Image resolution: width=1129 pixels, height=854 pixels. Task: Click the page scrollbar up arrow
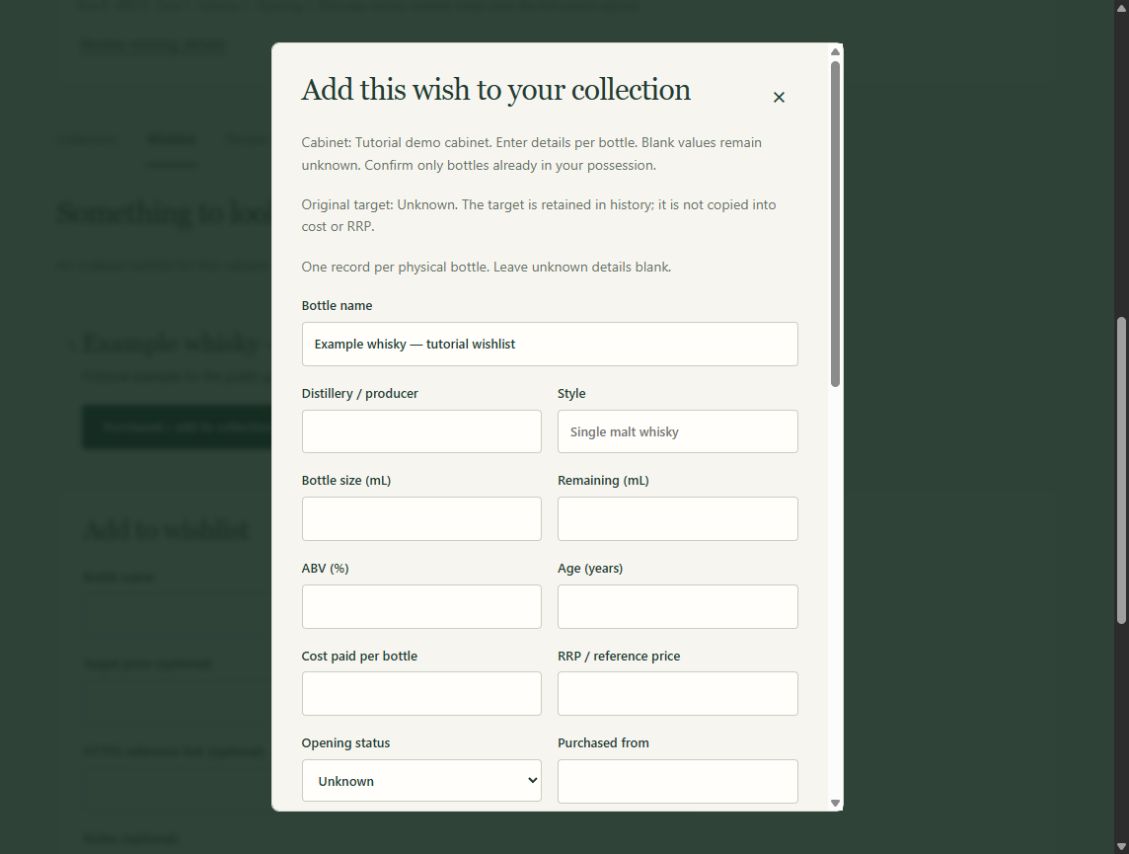tap(1122, 6)
